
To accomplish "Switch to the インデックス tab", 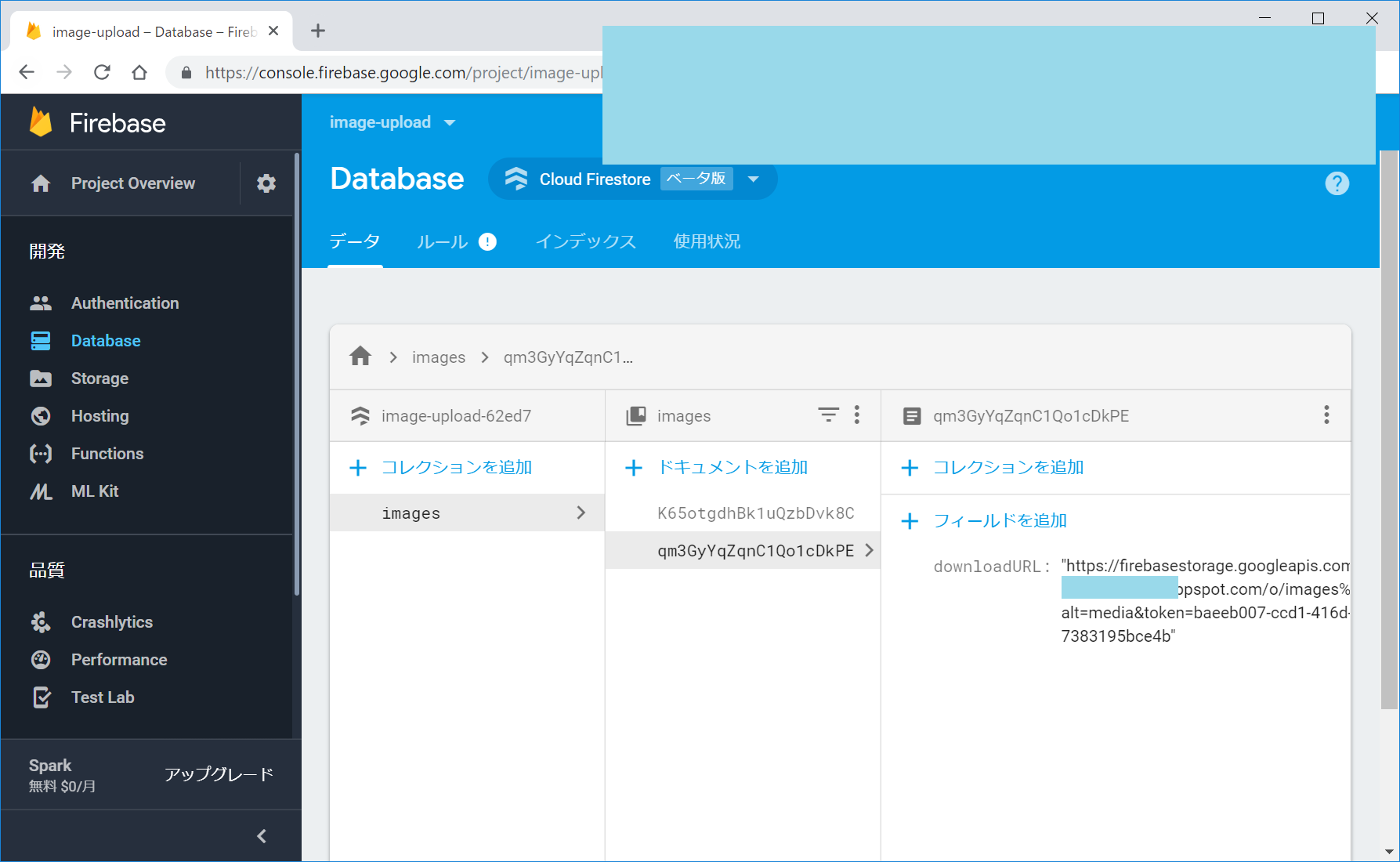I will (585, 242).
